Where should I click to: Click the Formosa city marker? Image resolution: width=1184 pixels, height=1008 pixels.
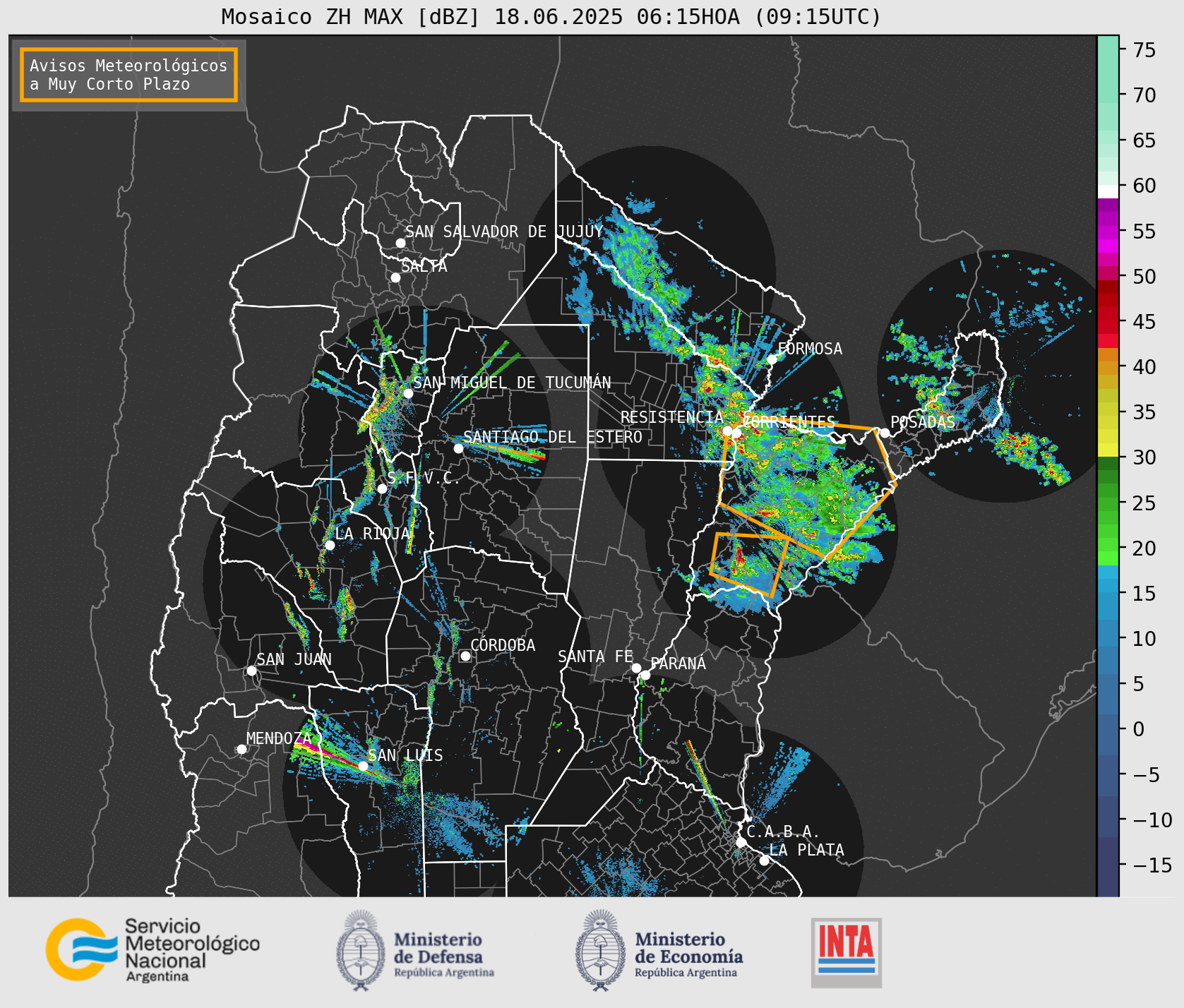(x=772, y=359)
